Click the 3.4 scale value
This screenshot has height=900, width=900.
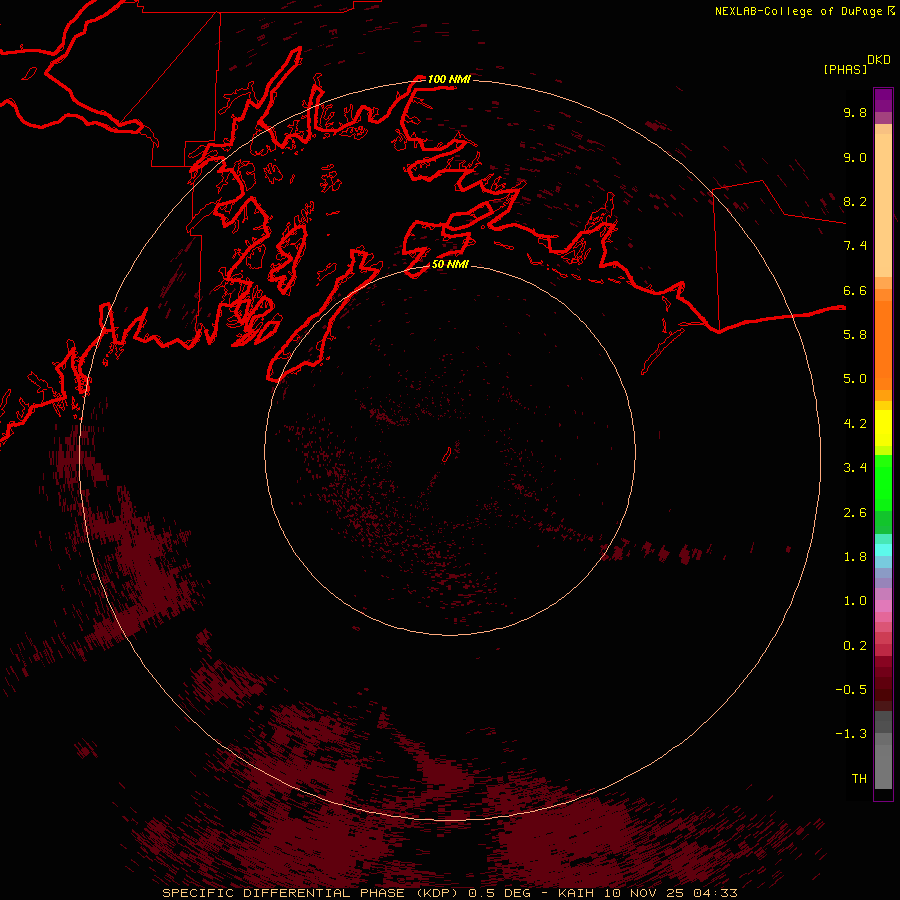pos(855,468)
